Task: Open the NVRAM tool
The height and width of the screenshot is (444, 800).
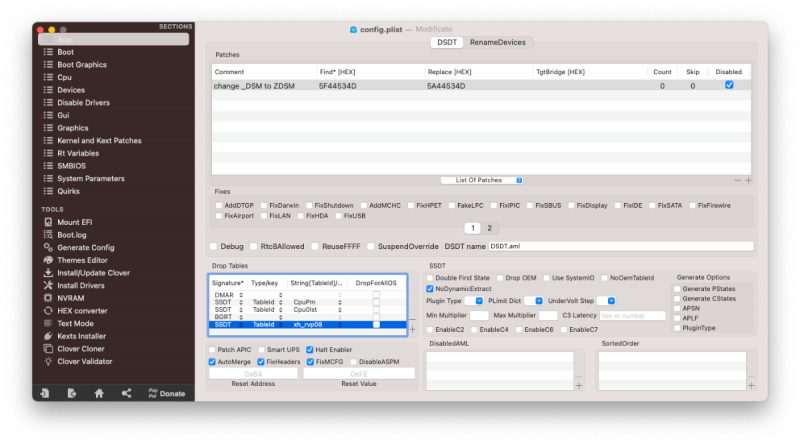Action: [x=70, y=298]
